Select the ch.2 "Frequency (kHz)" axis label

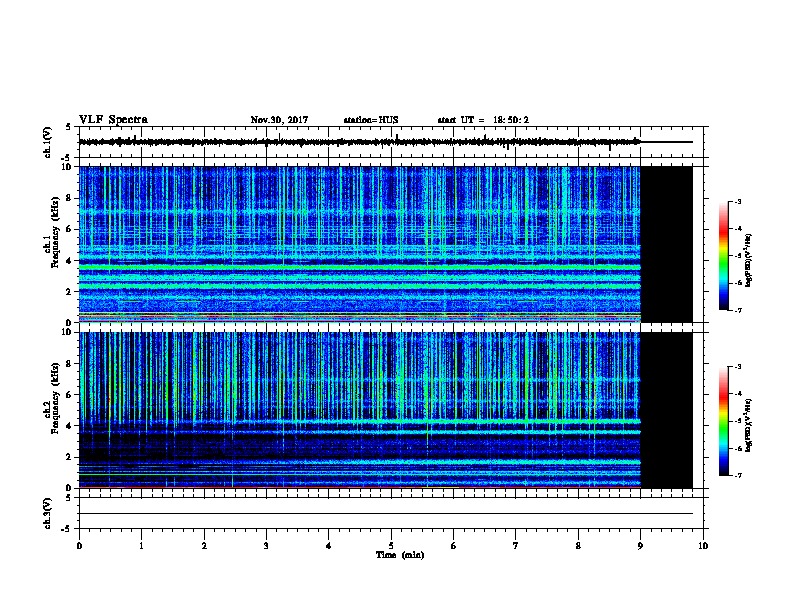[55, 398]
